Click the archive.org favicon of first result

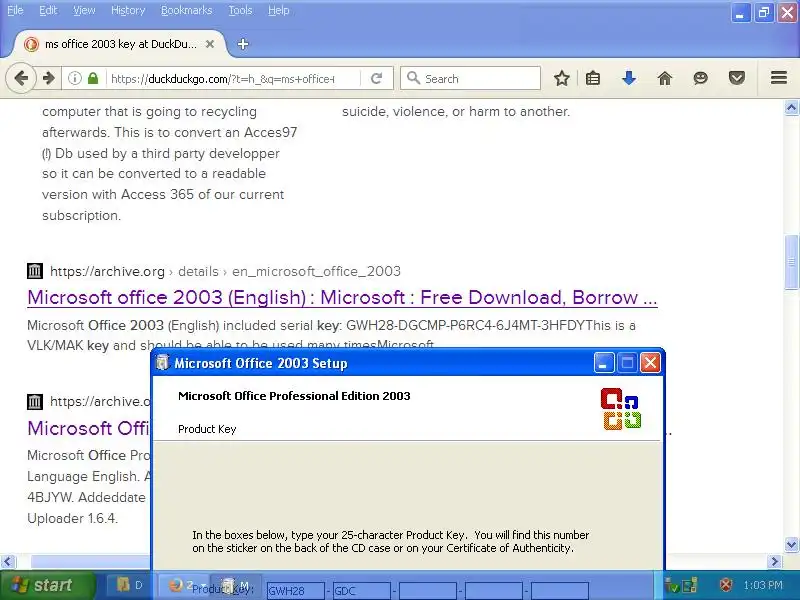(35, 271)
